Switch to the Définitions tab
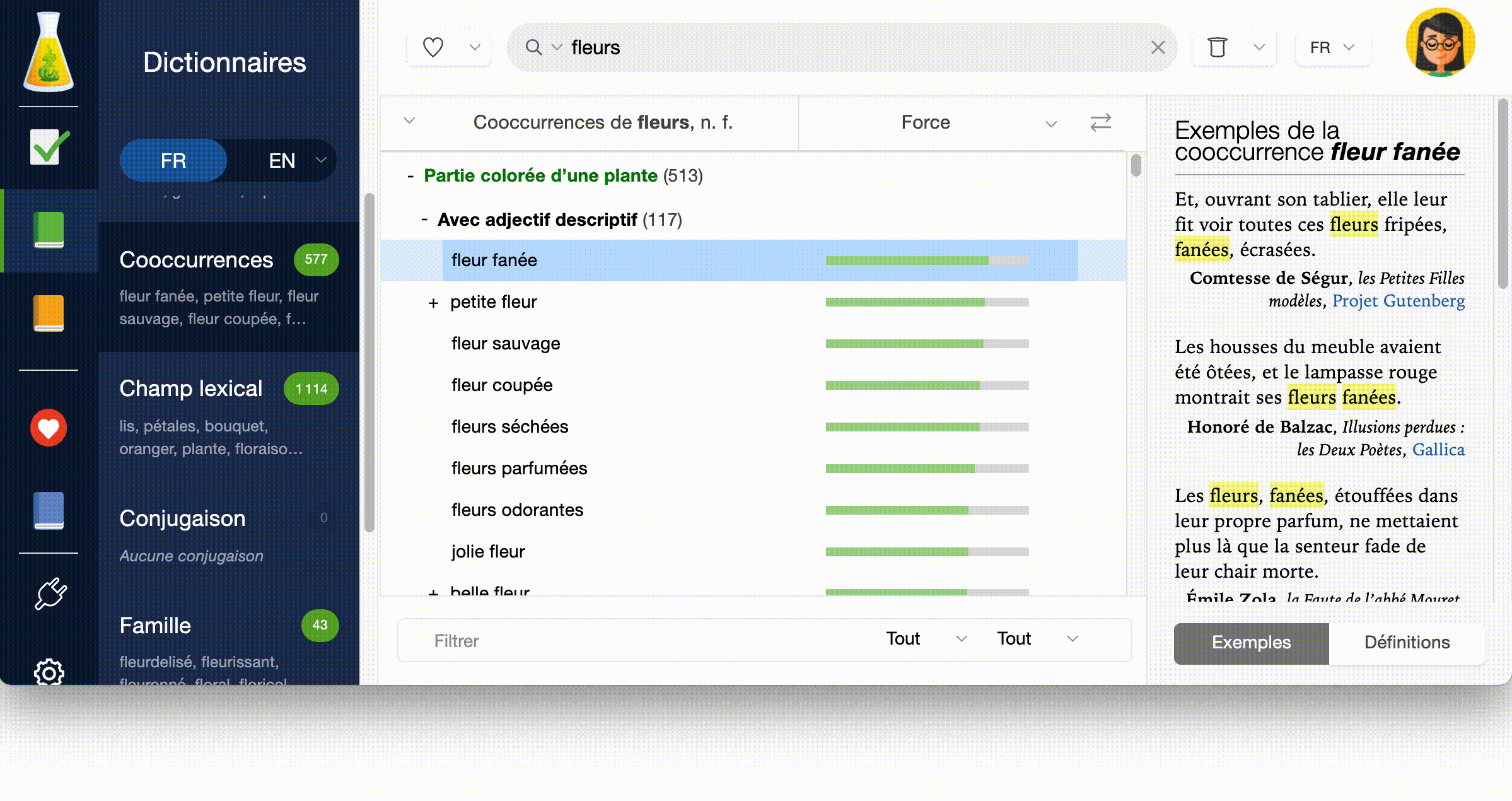This screenshot has width=1512, height=801. [1406, 643]
